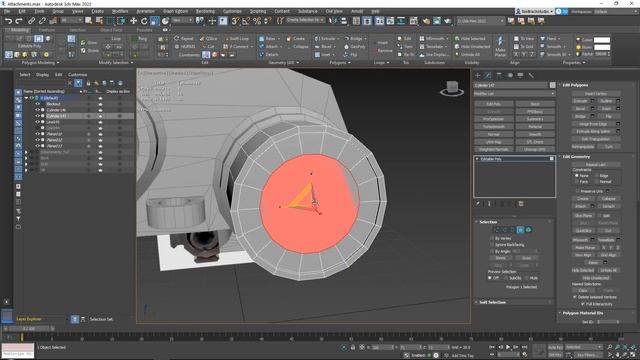Open the Utilities wrench tab in command panel
640x360 pixels.
tap(531, 75)
